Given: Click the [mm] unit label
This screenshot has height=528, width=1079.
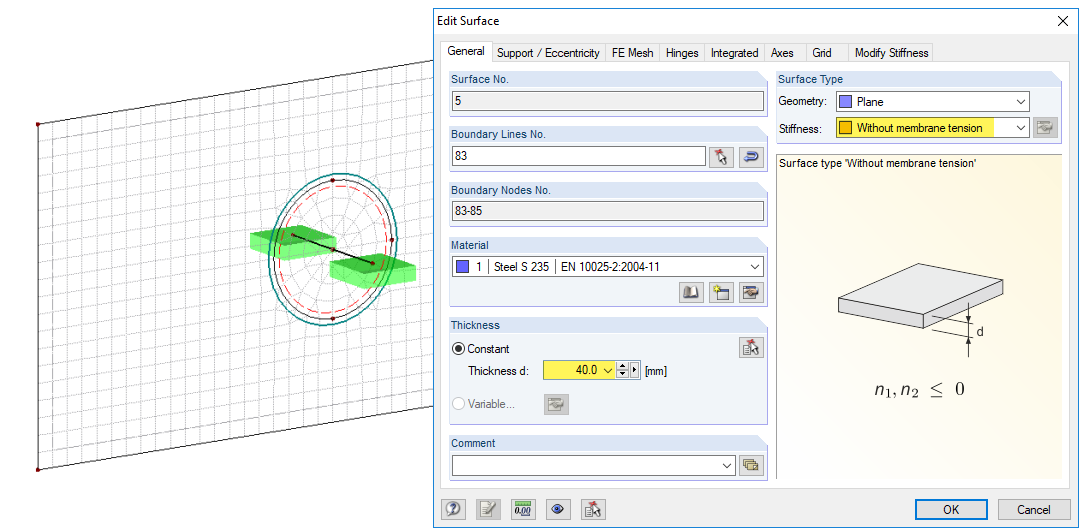Looking at the screenshot, I should [x=656, y=371].
